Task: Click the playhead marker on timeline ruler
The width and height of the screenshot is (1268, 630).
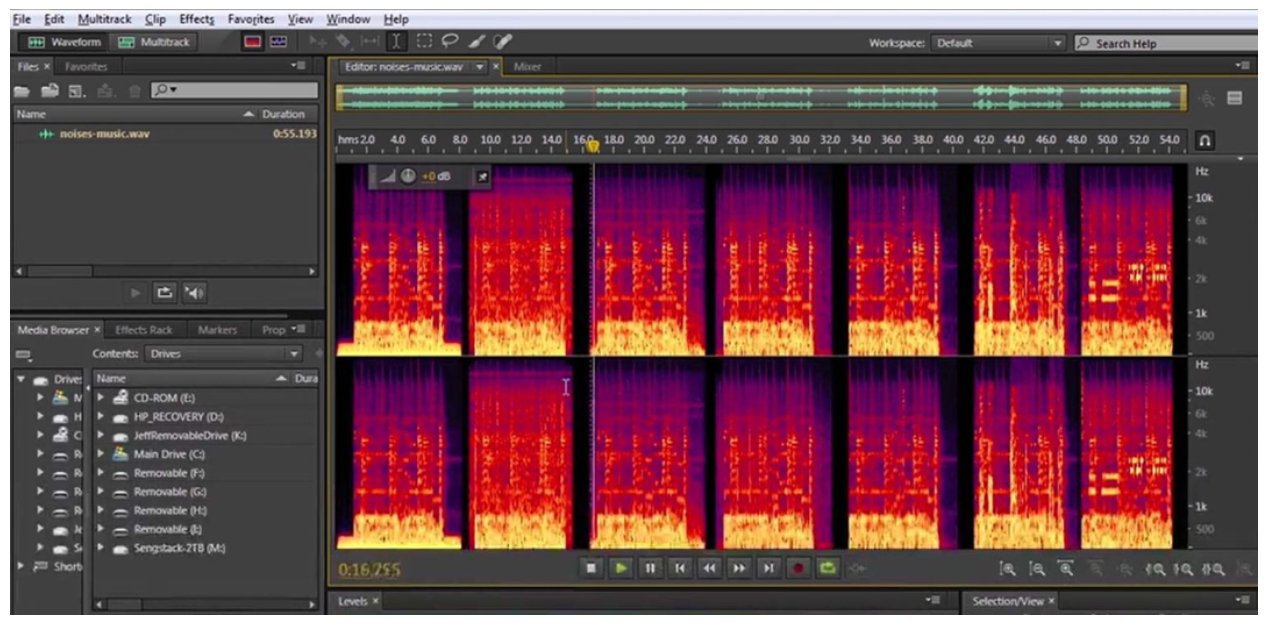Action: [x=592, y=147]
